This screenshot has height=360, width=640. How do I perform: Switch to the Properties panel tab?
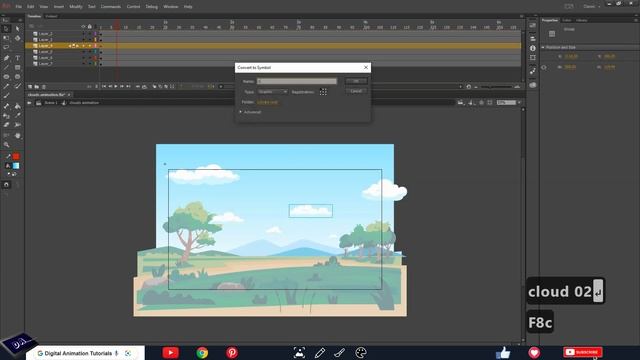click(x=549, y=20)
